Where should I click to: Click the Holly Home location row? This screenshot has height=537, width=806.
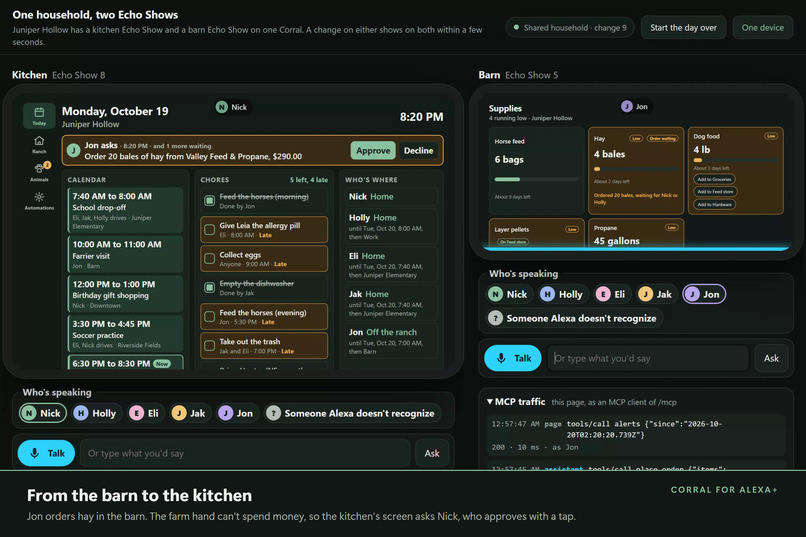tap(391, 226)
